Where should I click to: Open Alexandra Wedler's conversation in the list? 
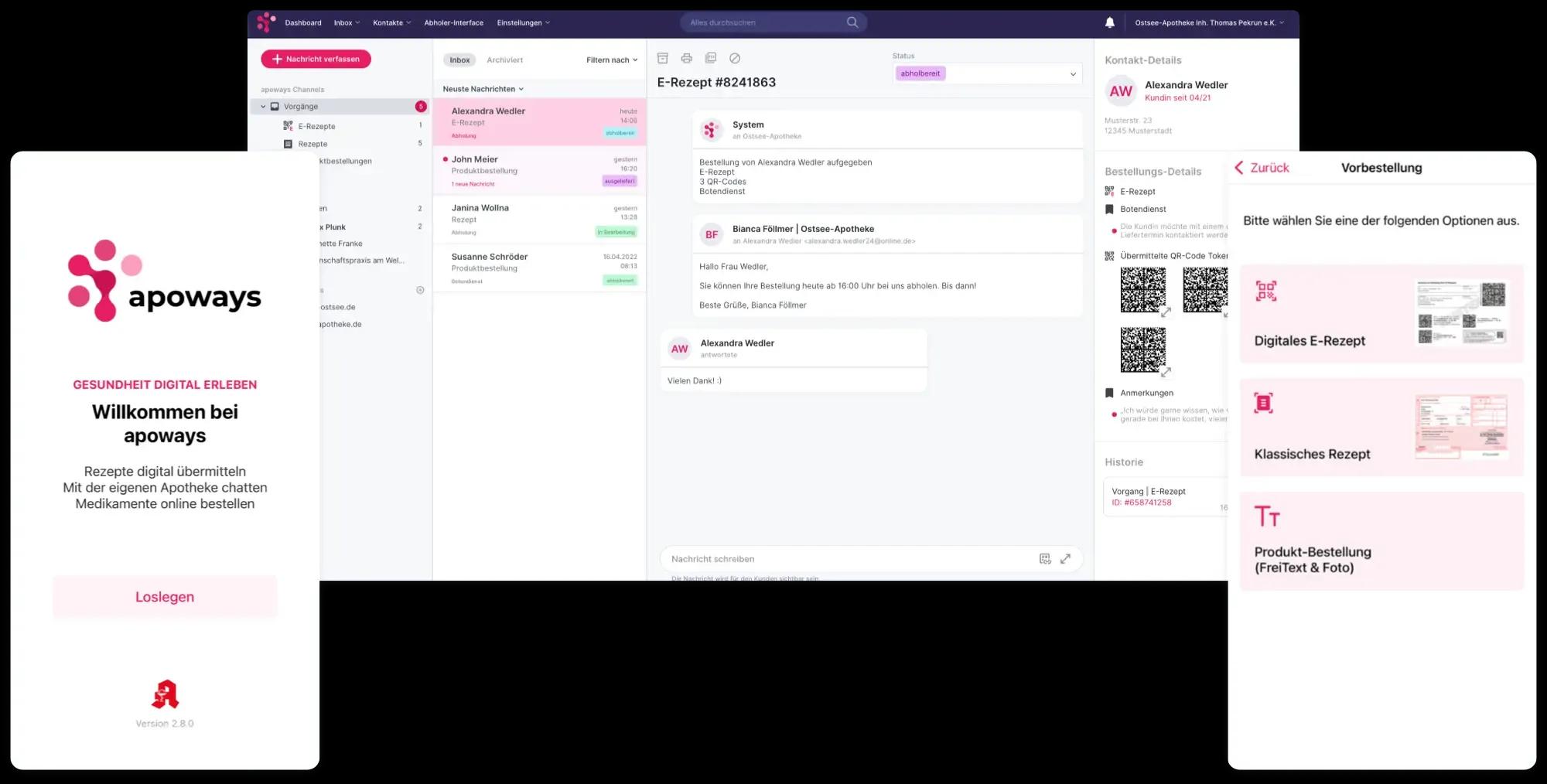540,122
